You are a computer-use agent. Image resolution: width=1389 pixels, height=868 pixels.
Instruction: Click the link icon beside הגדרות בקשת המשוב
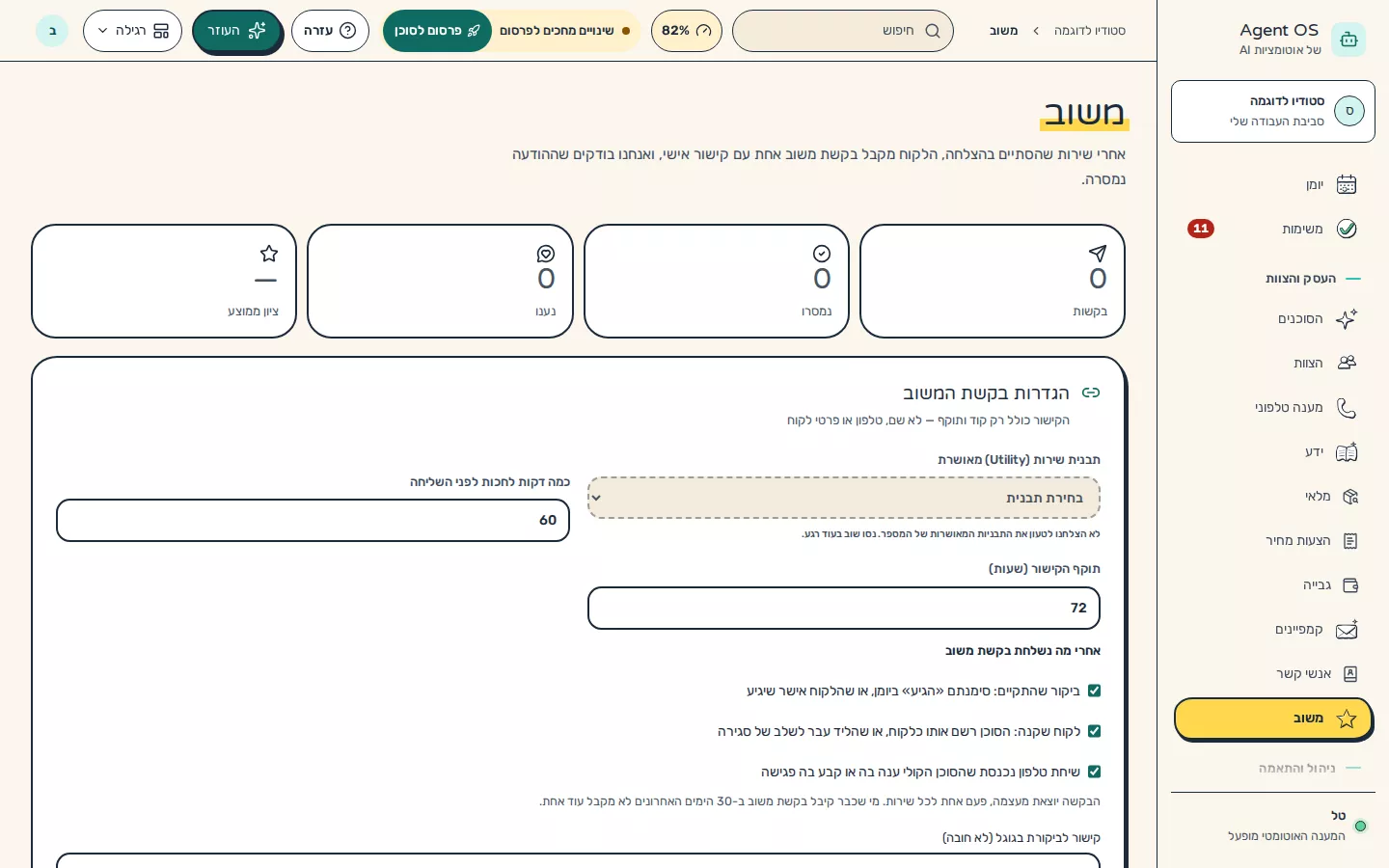click(1091, 393)
